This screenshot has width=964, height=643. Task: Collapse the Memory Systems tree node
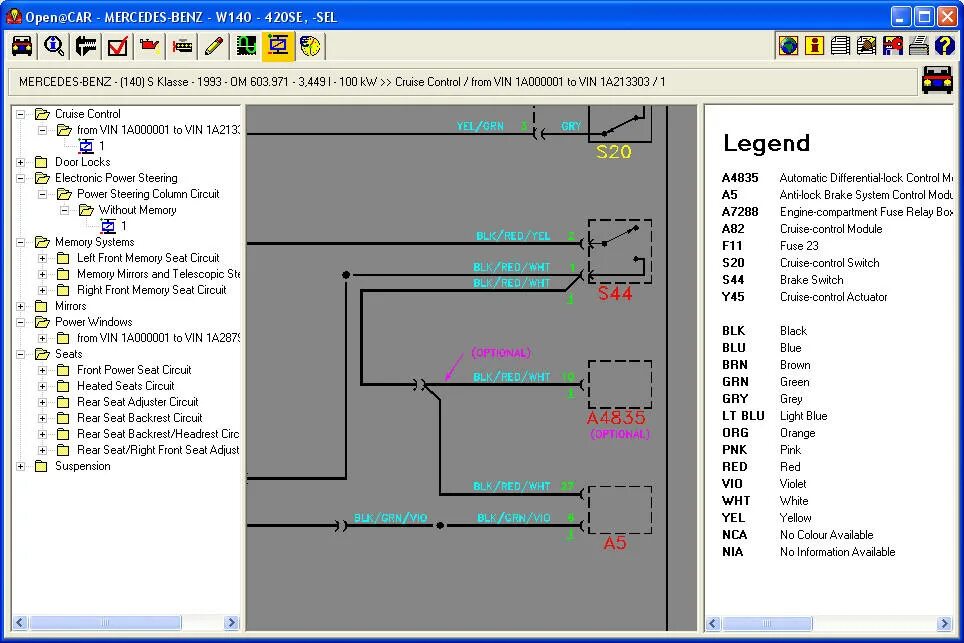tap(21, 242)
